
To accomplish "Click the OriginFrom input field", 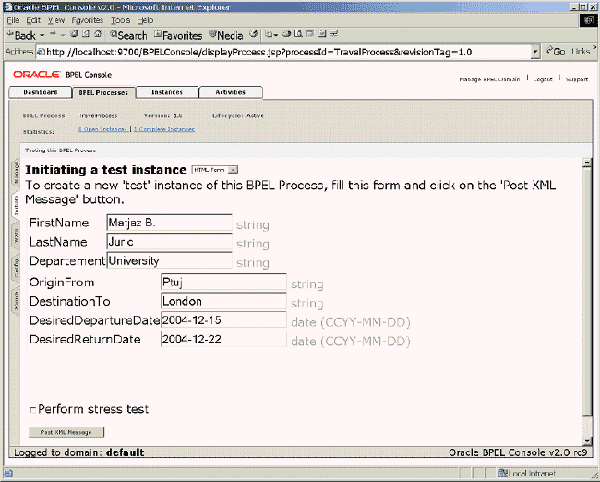I will [224, 282].
